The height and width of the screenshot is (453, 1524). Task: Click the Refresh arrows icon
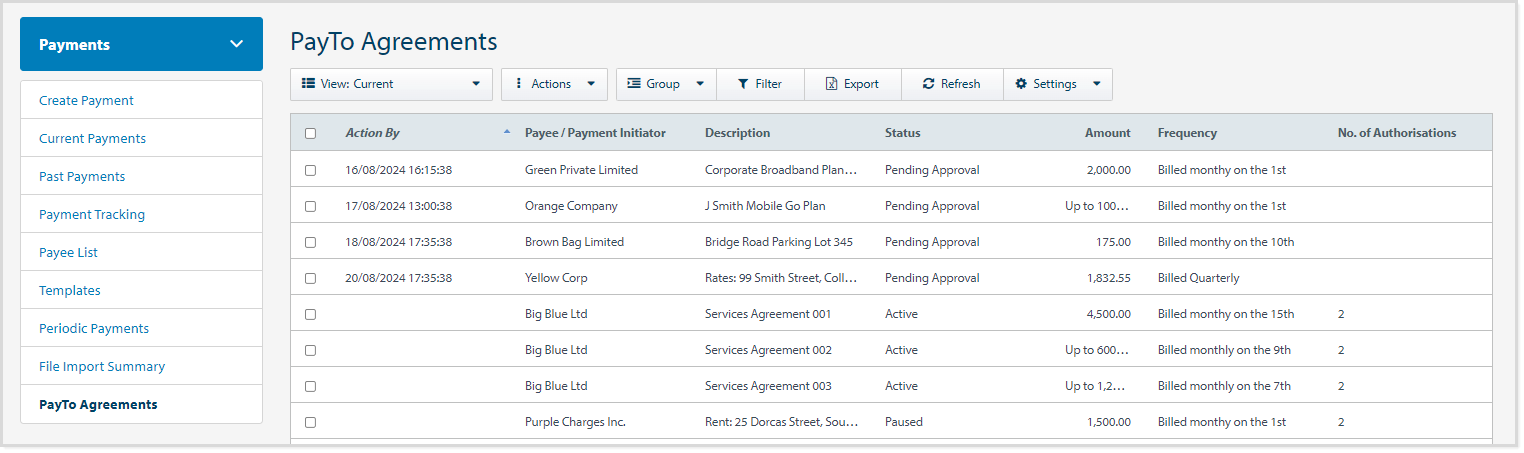click(929, 85)
